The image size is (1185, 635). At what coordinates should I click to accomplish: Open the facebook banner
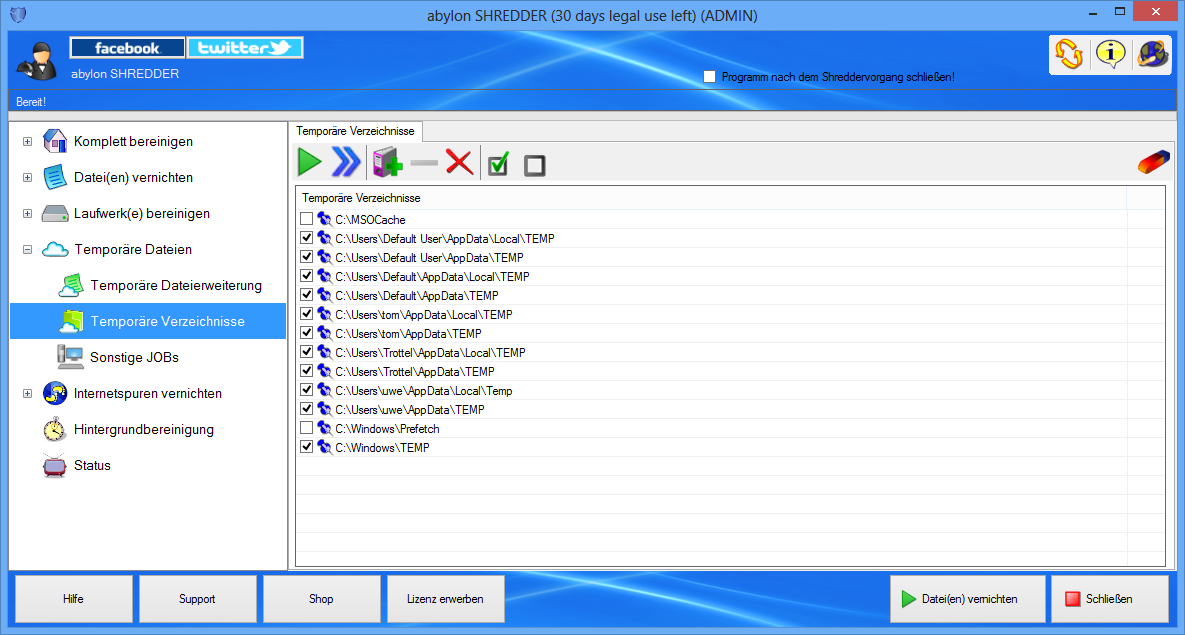click(127, 48)
